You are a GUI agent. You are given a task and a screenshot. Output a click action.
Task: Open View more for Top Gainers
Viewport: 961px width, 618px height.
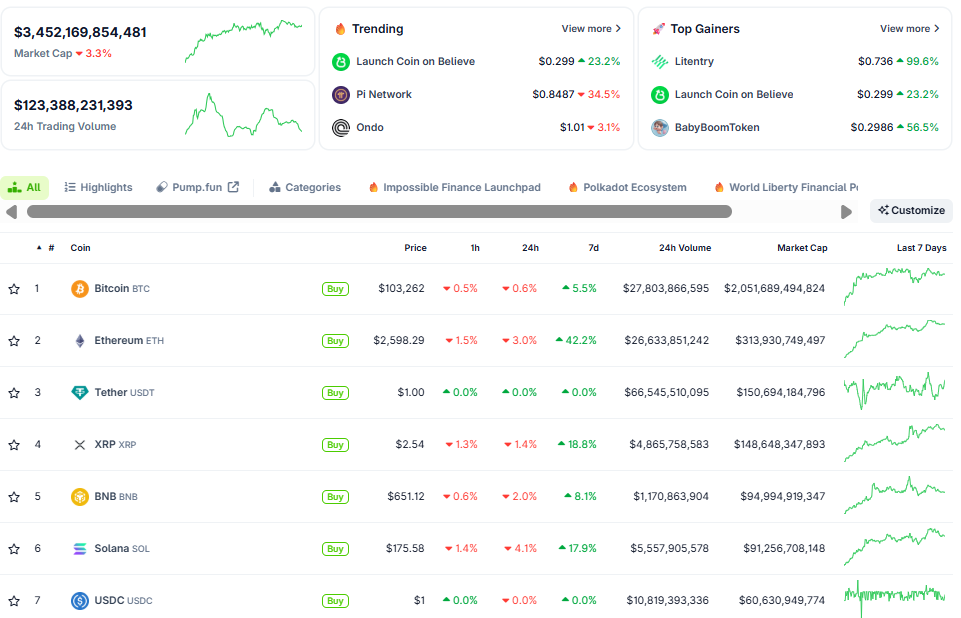(909, 29)
